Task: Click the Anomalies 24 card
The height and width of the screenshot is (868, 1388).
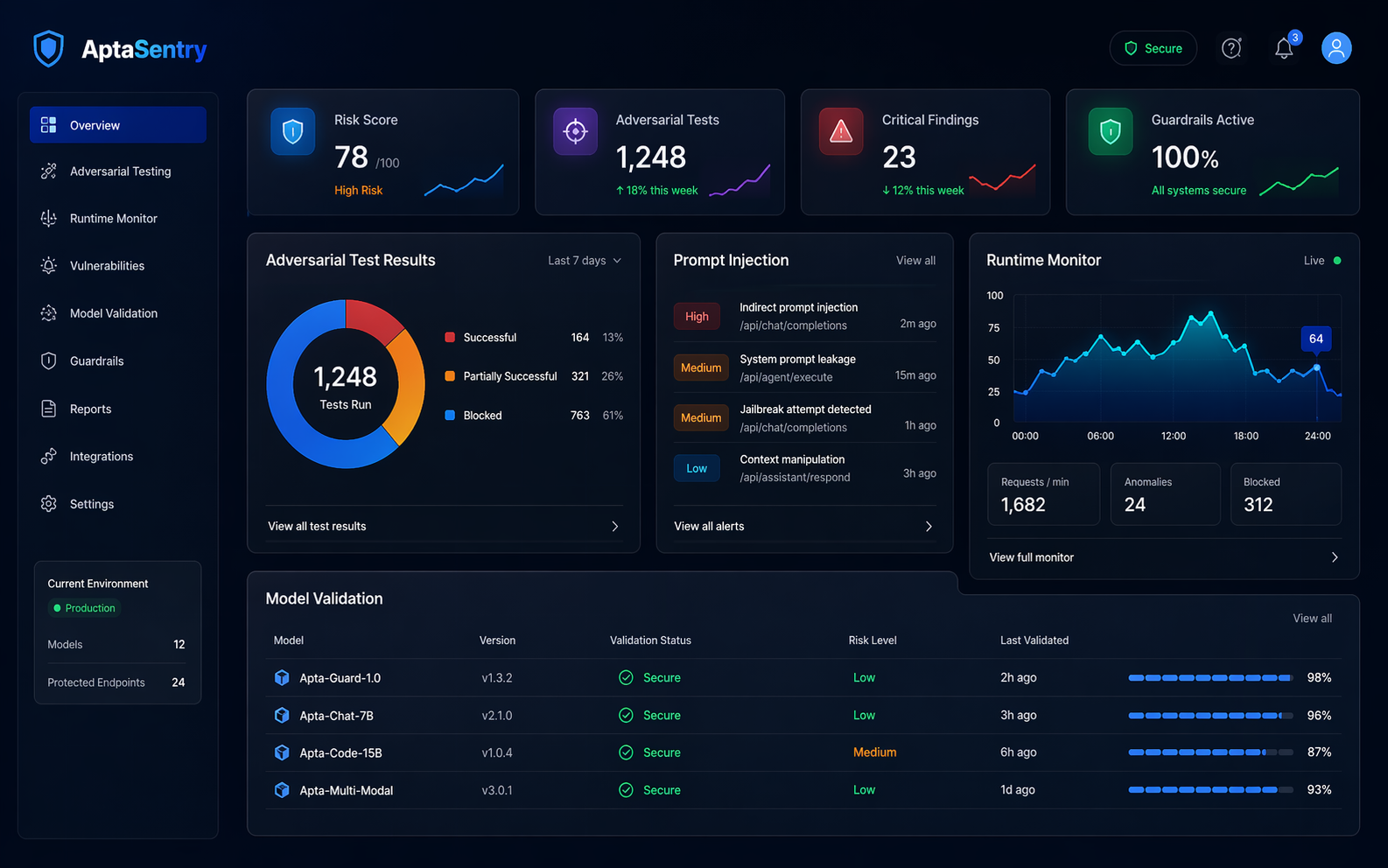Action: click(x=1165, y=494)
